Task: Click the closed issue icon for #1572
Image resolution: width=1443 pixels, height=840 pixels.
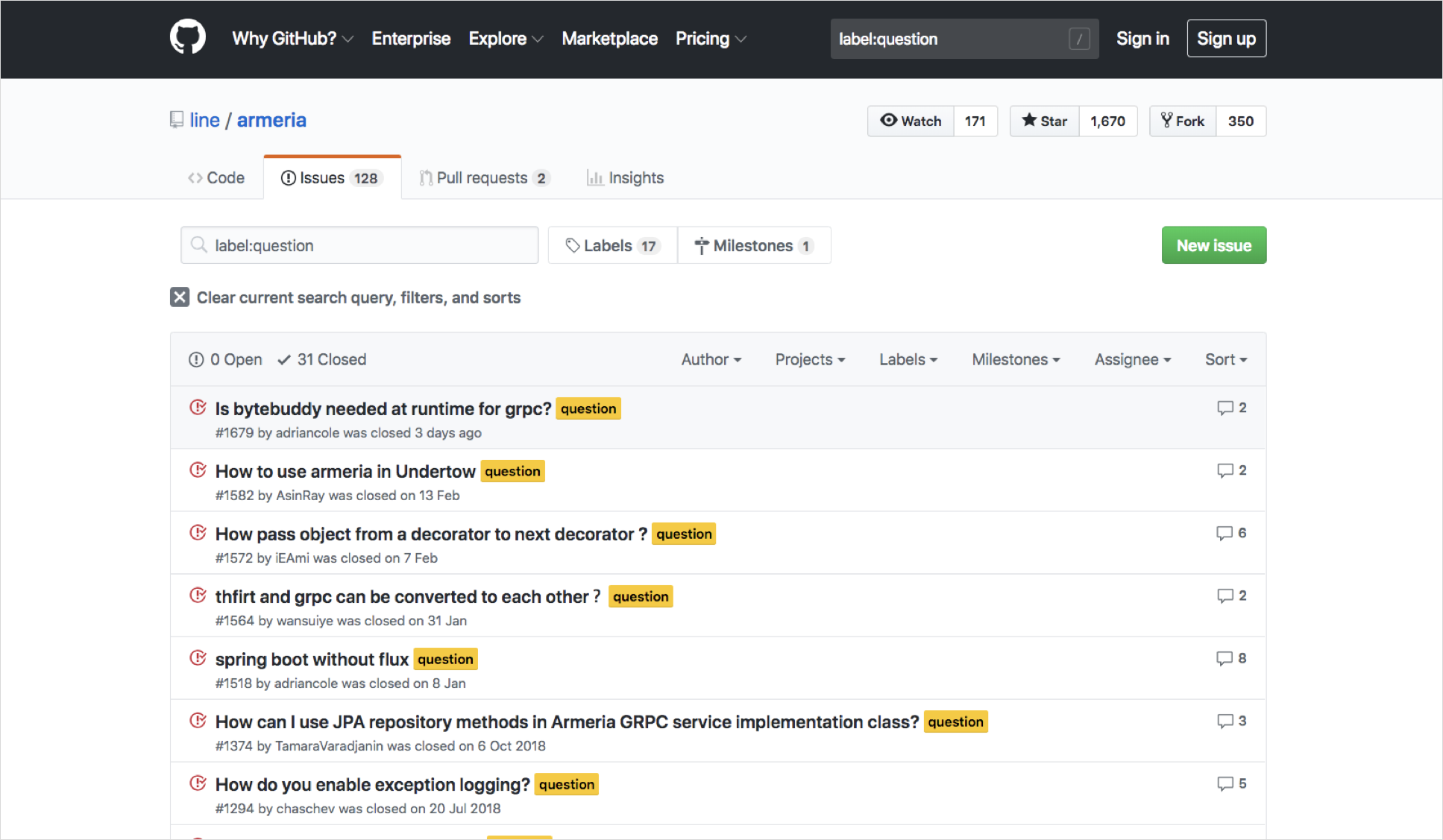Action: (198, 533)
